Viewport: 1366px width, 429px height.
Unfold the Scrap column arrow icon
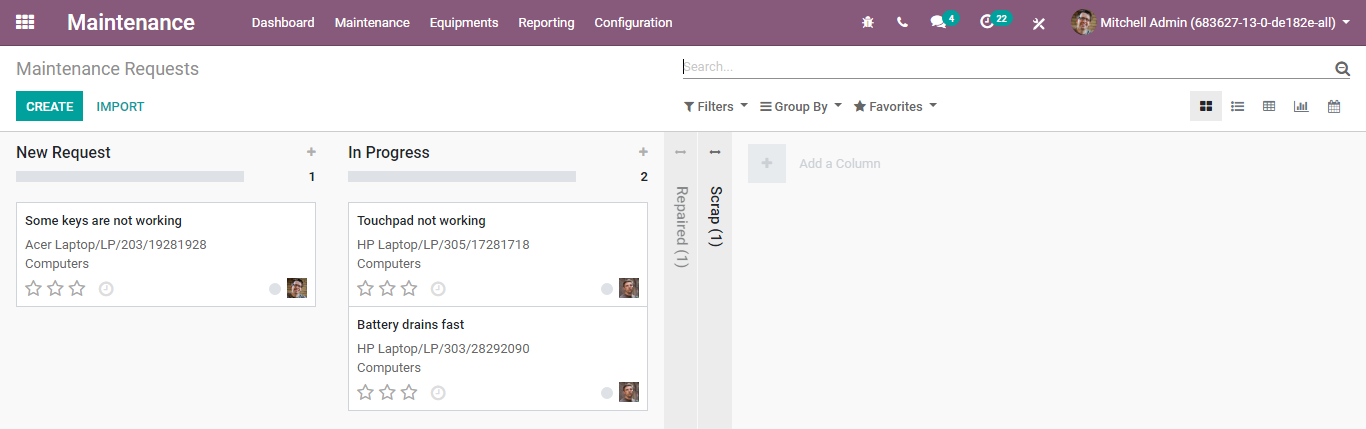click(714, 152)
